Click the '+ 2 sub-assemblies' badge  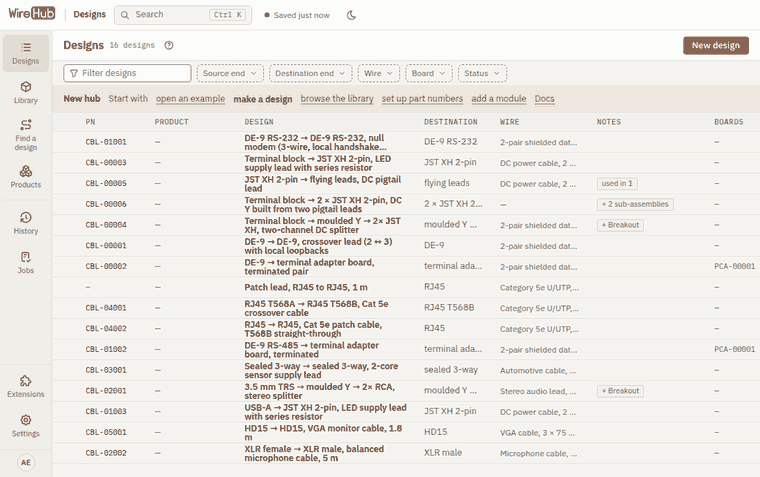635,204
